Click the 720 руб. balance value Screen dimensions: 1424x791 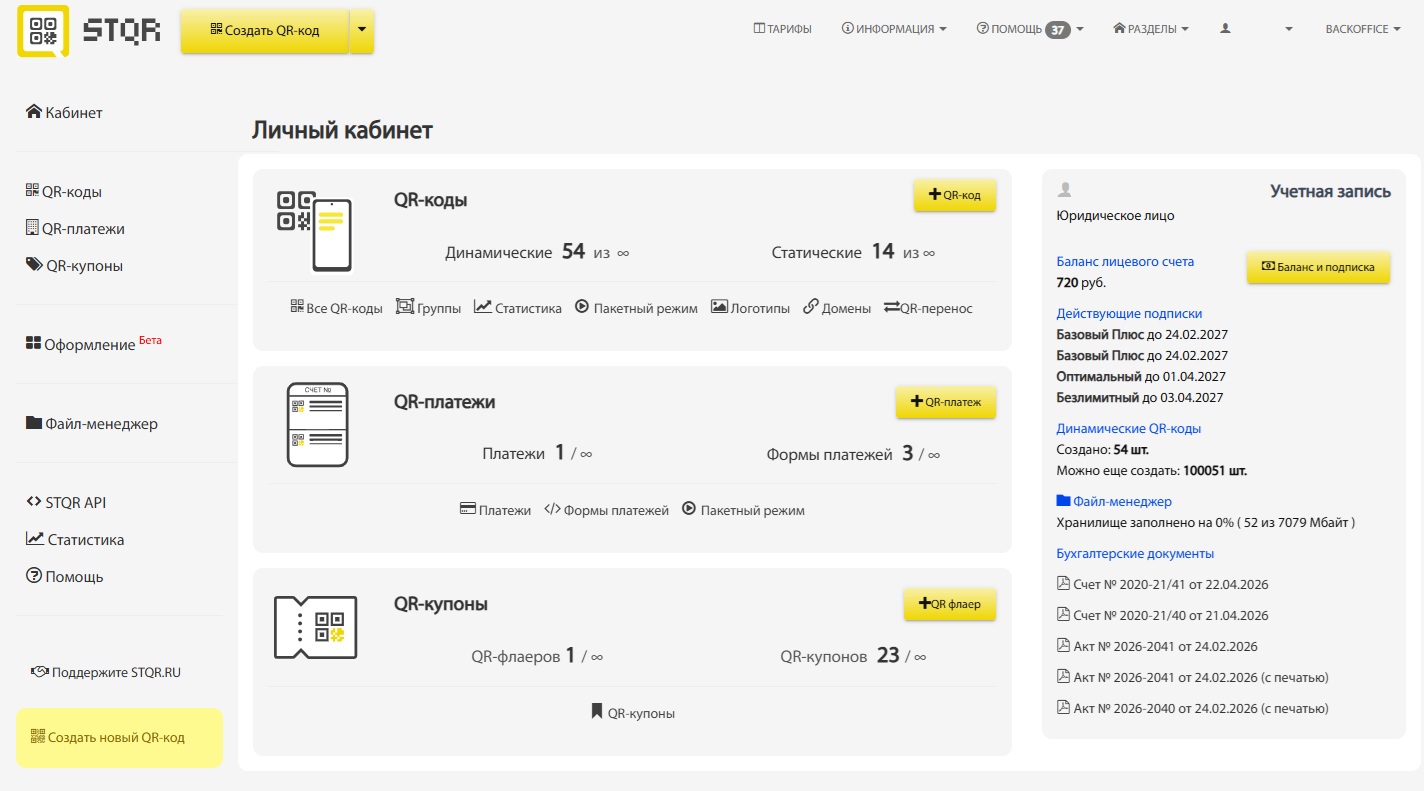point(1081,282)
